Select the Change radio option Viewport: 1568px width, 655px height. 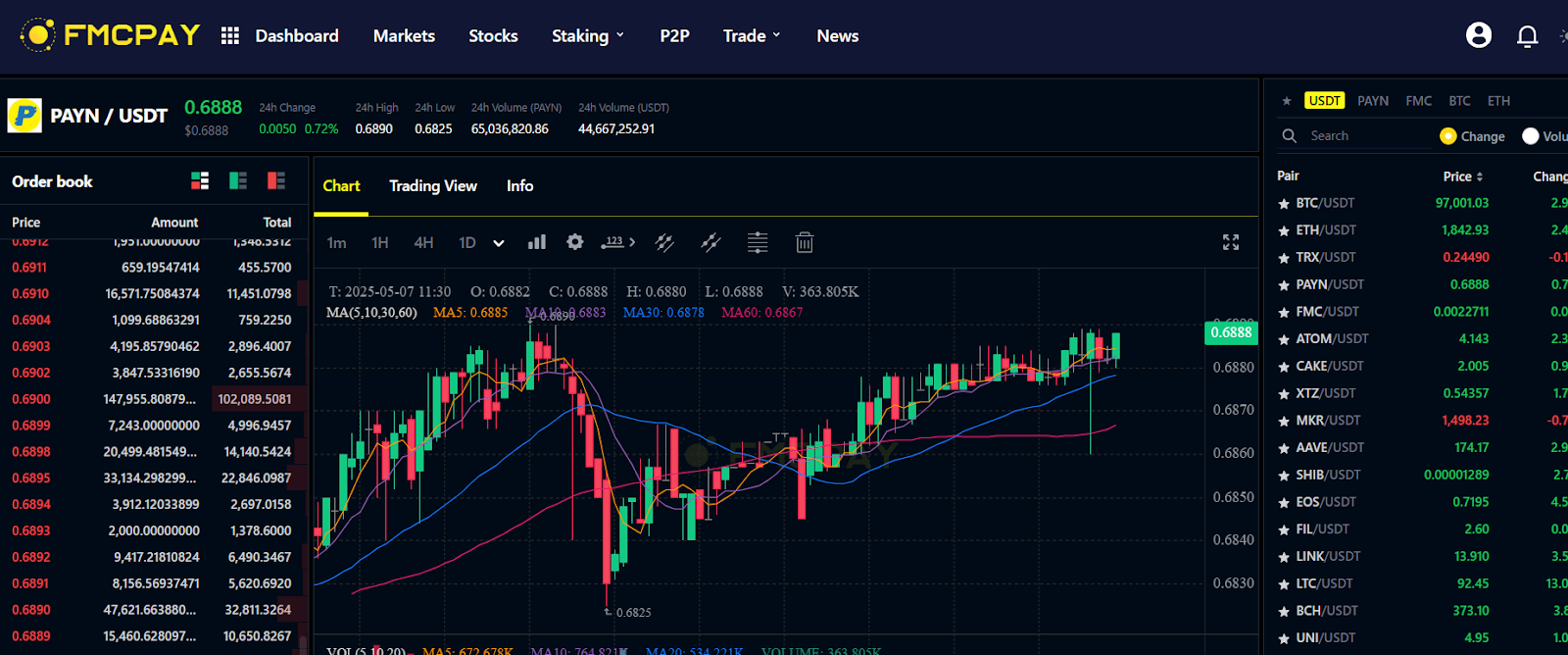[x=1448, y=136]
